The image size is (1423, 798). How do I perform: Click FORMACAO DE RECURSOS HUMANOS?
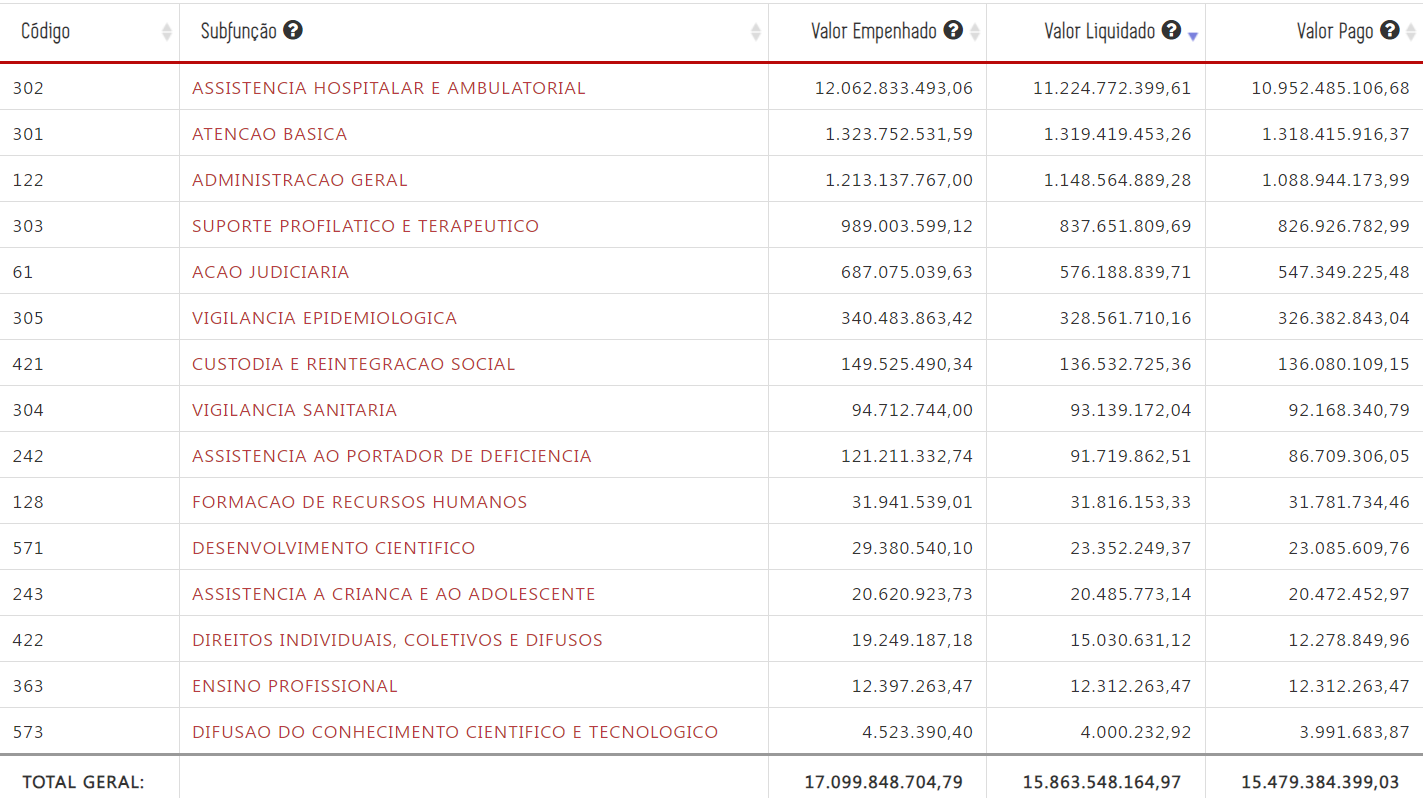click(x=359, y=502)
